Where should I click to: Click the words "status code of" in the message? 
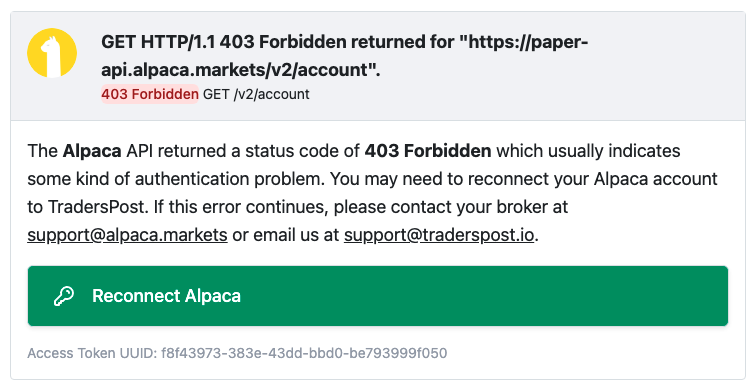[x=302, y=151]
